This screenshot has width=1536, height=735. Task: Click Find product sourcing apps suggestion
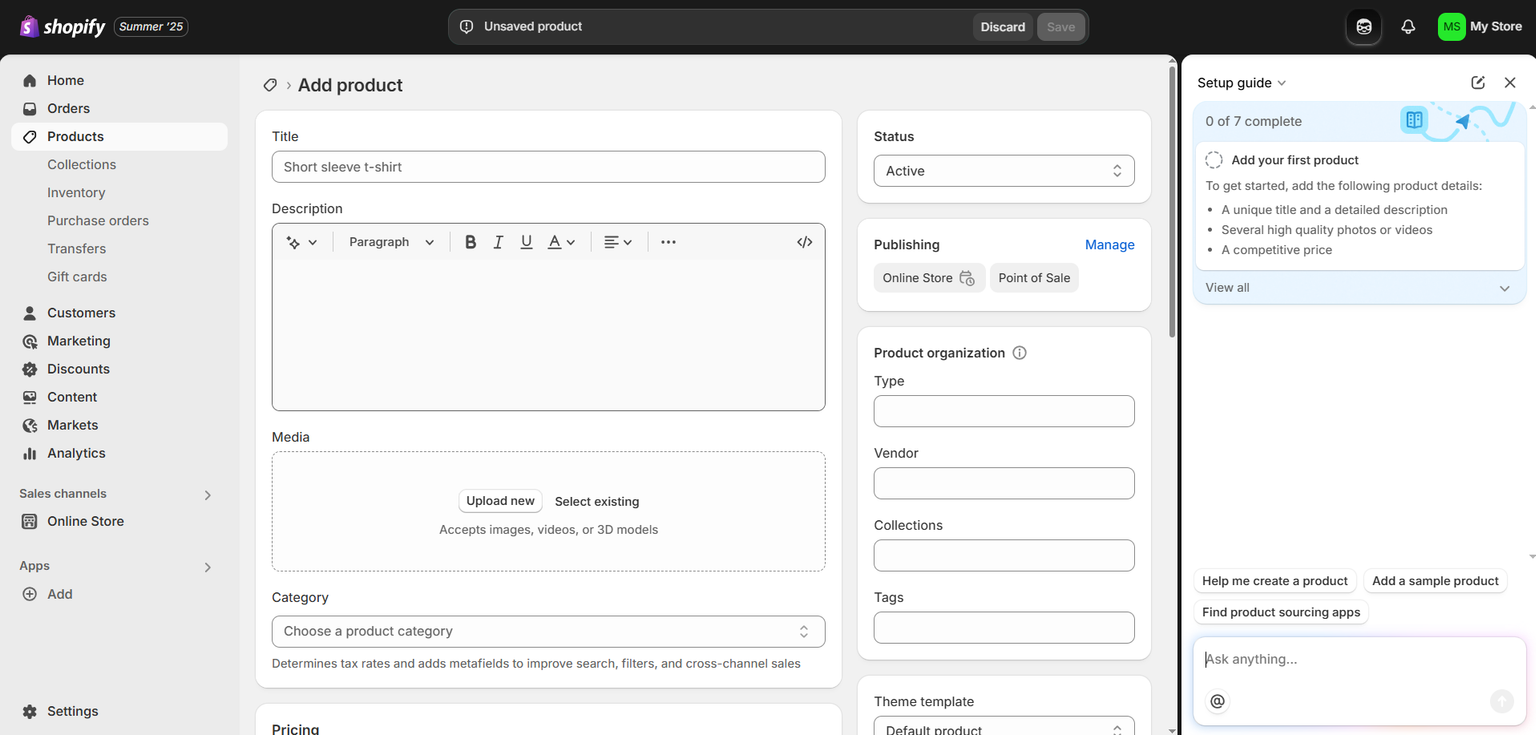1281,612
